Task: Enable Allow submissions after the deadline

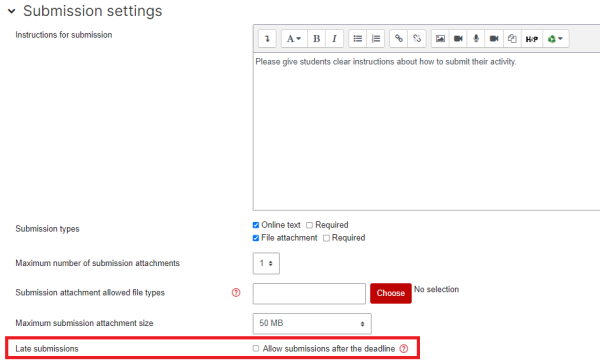Action: coord(256,348)
